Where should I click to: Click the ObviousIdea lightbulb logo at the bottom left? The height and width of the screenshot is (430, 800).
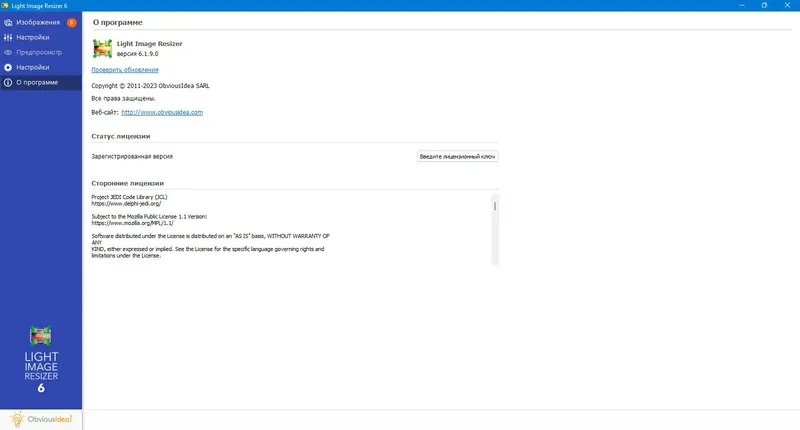[41, 419]
